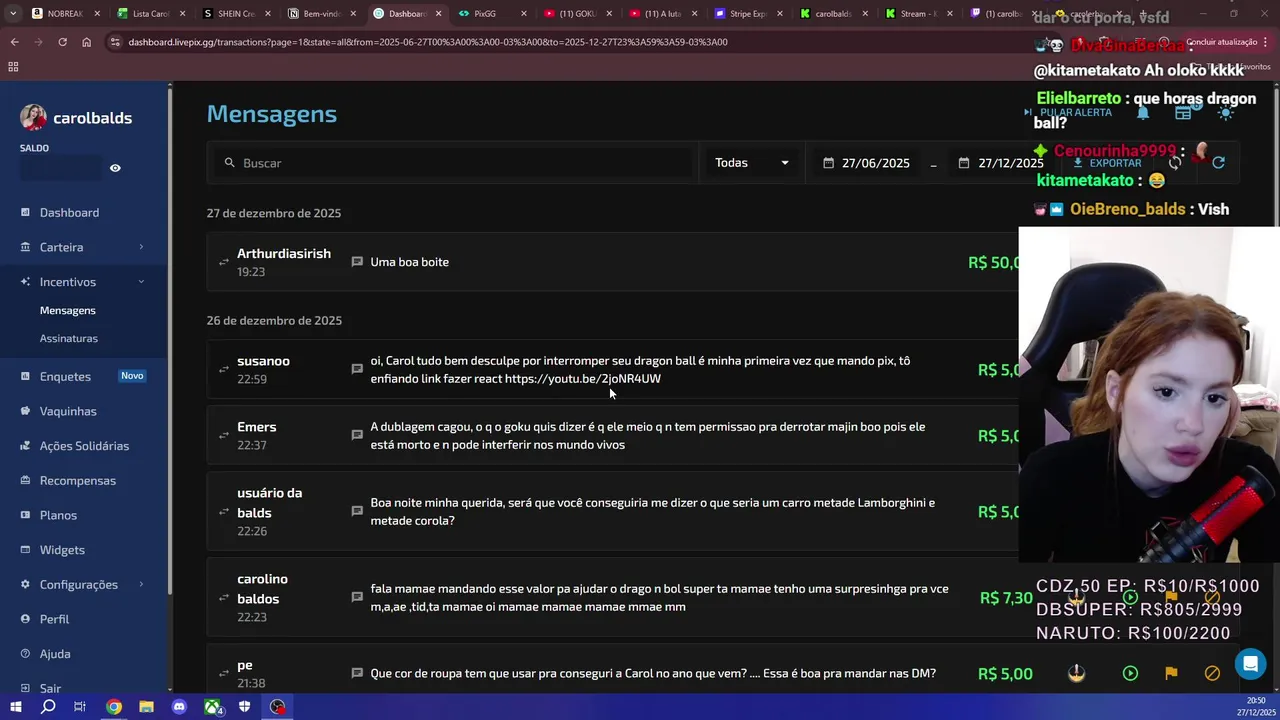
Task: Open the layout panel icon beside the bell
Action: point(1183,113)
